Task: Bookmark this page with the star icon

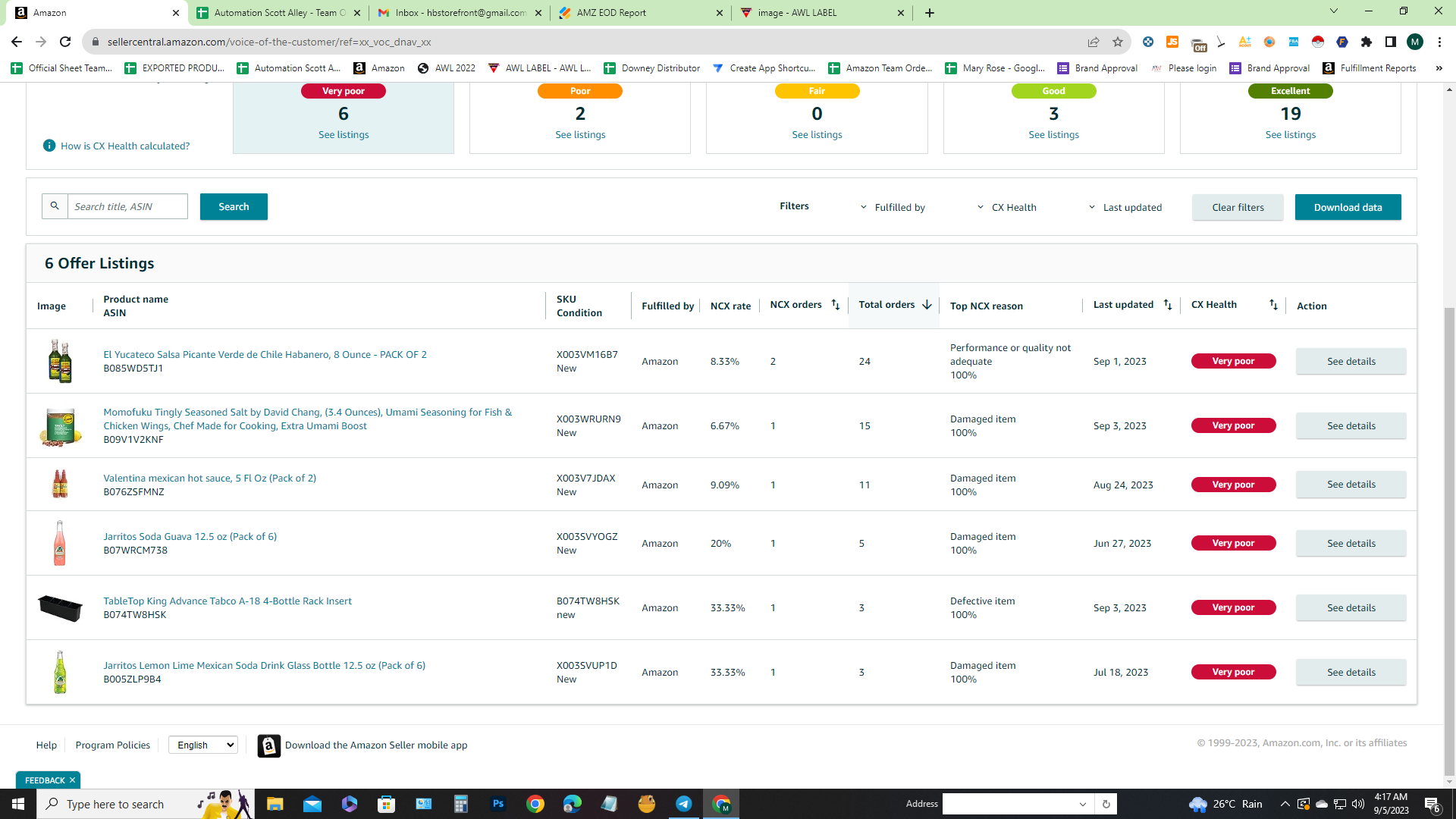Action: [1118, 42]
